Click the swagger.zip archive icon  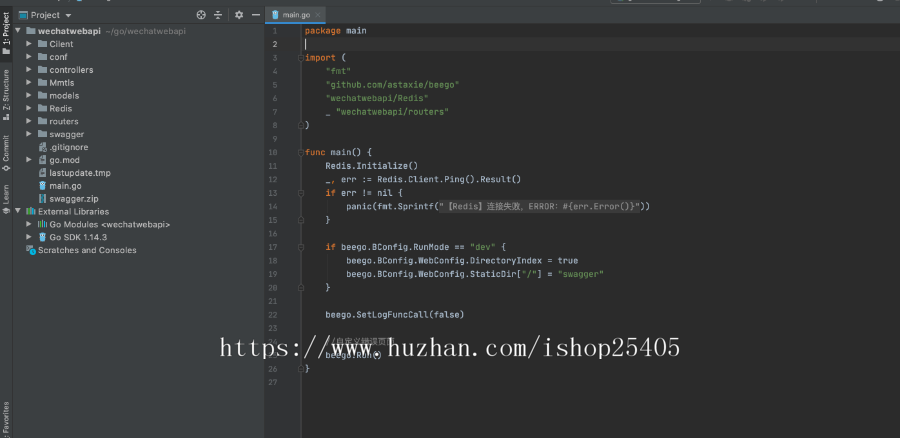click(x=42, y=199)
